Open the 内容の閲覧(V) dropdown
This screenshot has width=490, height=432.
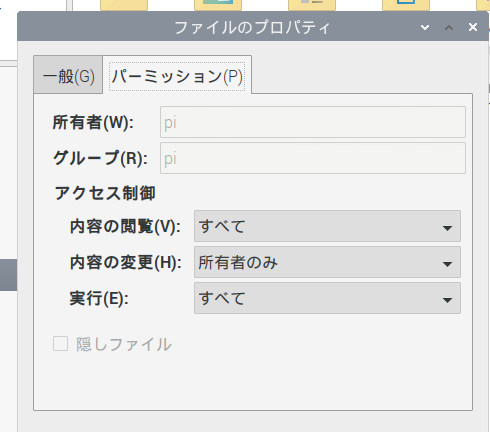click(x=327, y=226)
